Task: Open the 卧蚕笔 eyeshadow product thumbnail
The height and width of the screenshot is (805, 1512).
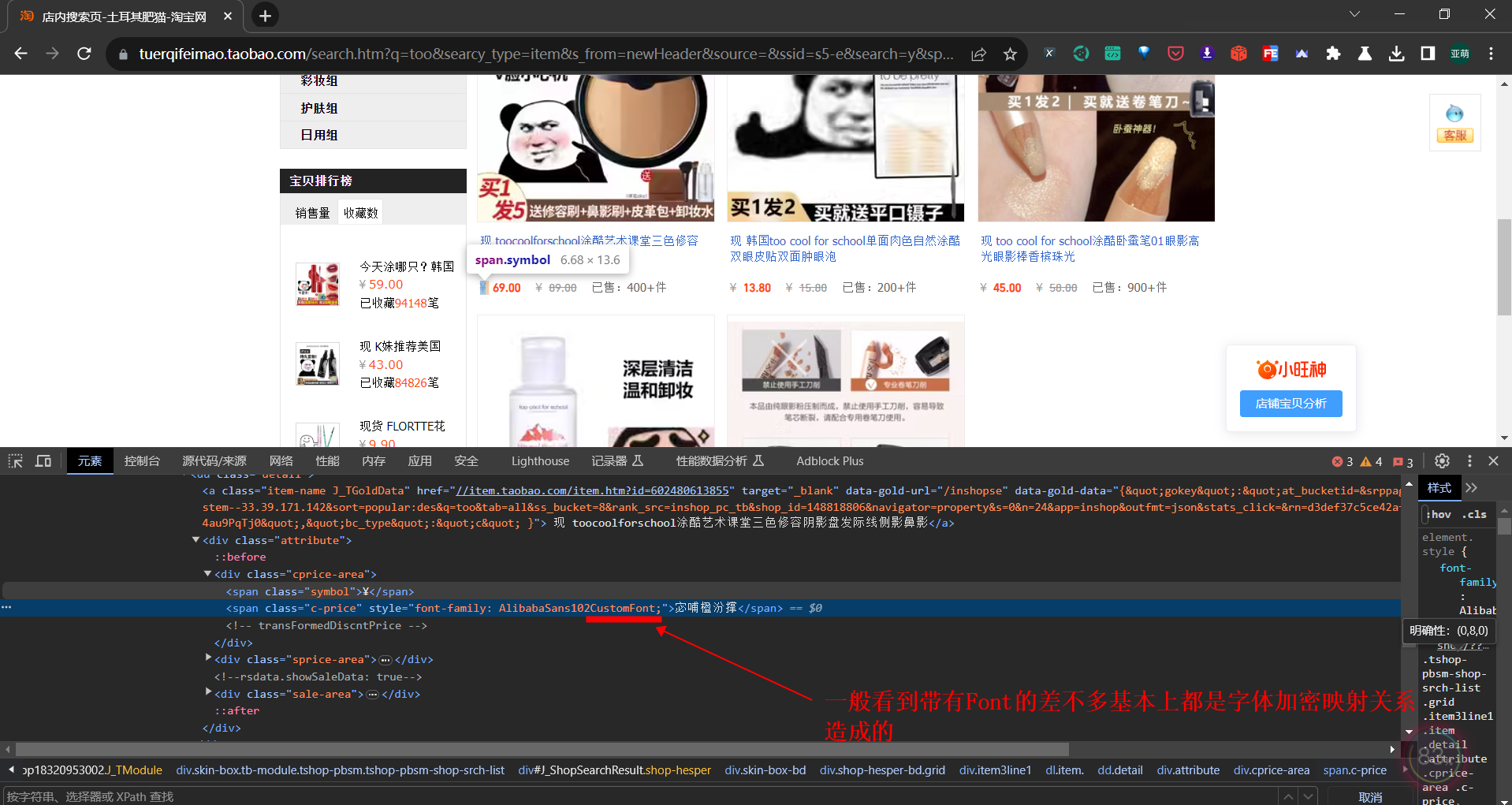Action: [1096, 148]
